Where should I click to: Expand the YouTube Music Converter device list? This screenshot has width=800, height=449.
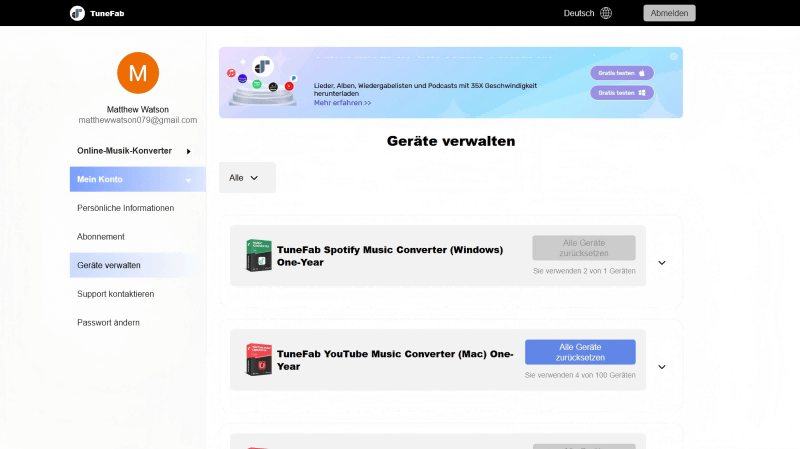662,367
